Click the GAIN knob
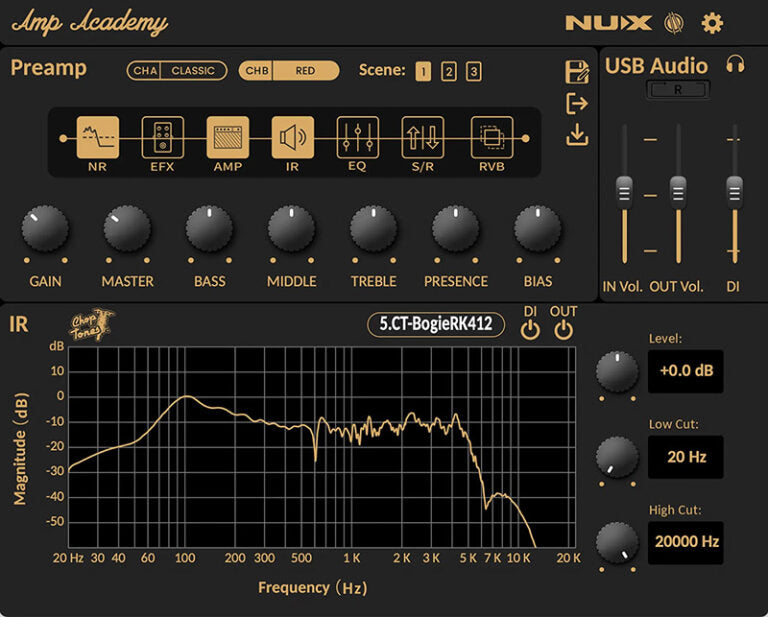This screenshot has height=617, width=768. 45,228
